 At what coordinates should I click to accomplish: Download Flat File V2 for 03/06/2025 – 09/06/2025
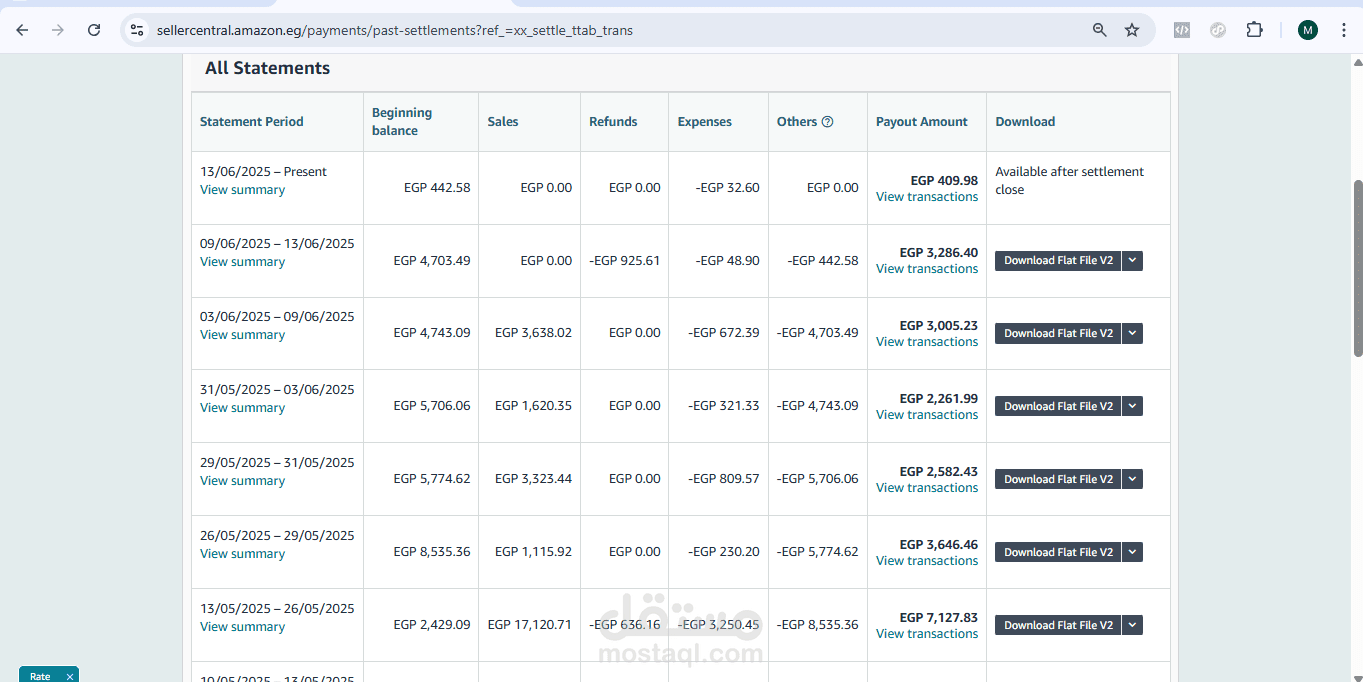point(1058,334)
